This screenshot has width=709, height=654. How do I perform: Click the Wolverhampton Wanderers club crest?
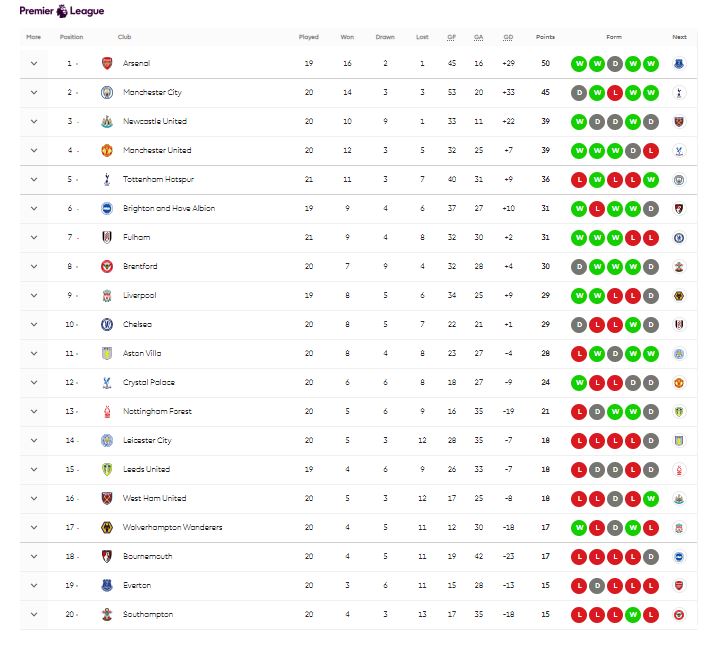107,527
